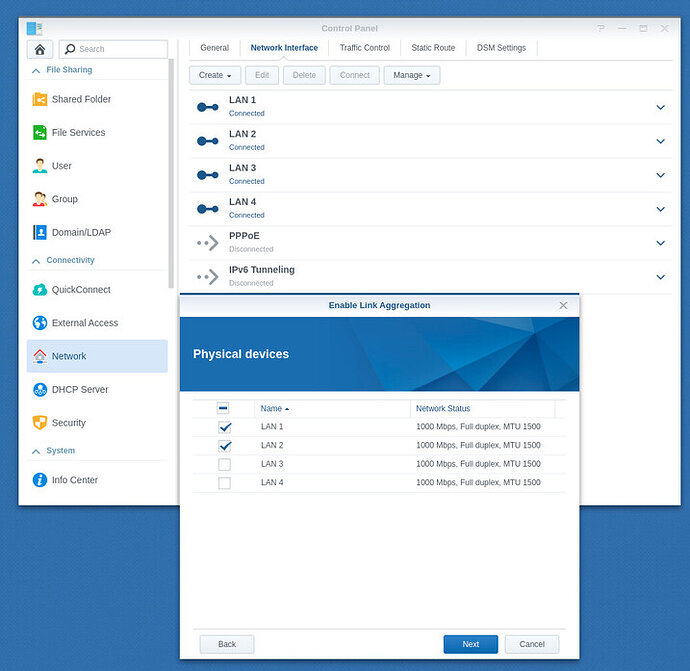Open the Domain/LDAP icon
690x671 pixels.
[40, 232]
